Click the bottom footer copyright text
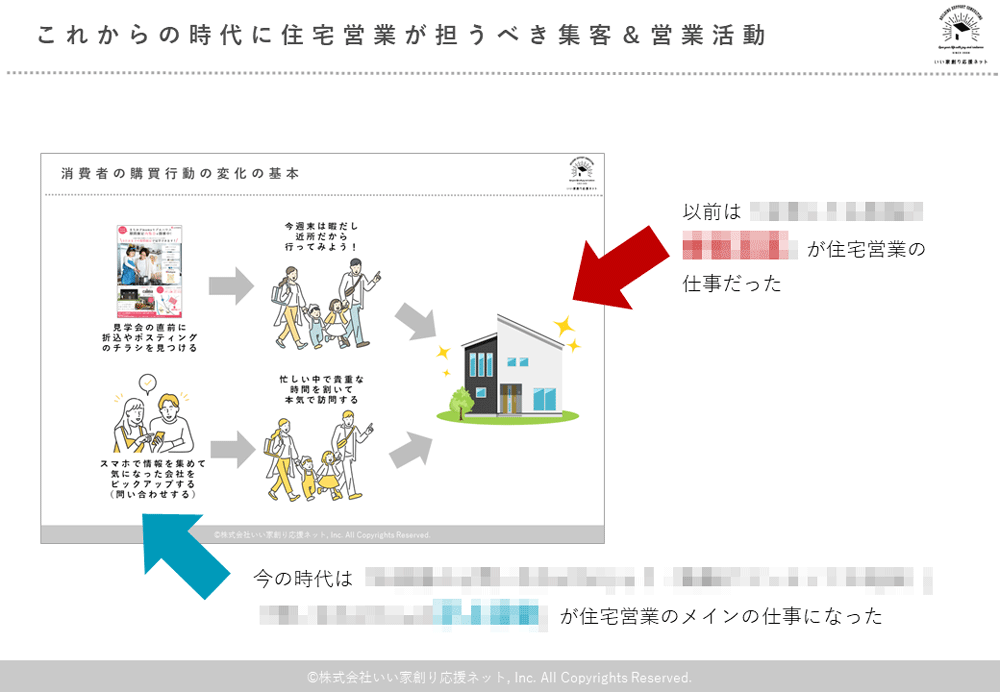The image size is (1000, 692). [x=499, y=677]
